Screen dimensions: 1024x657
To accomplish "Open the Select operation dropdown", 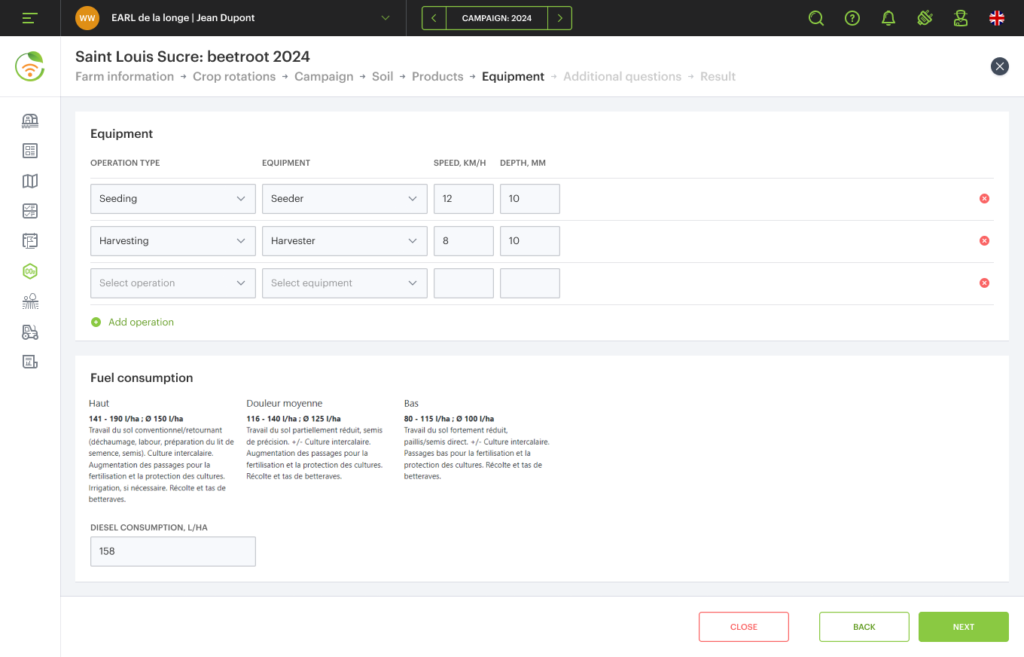I will pyautogui.click(x=173, y=283).
